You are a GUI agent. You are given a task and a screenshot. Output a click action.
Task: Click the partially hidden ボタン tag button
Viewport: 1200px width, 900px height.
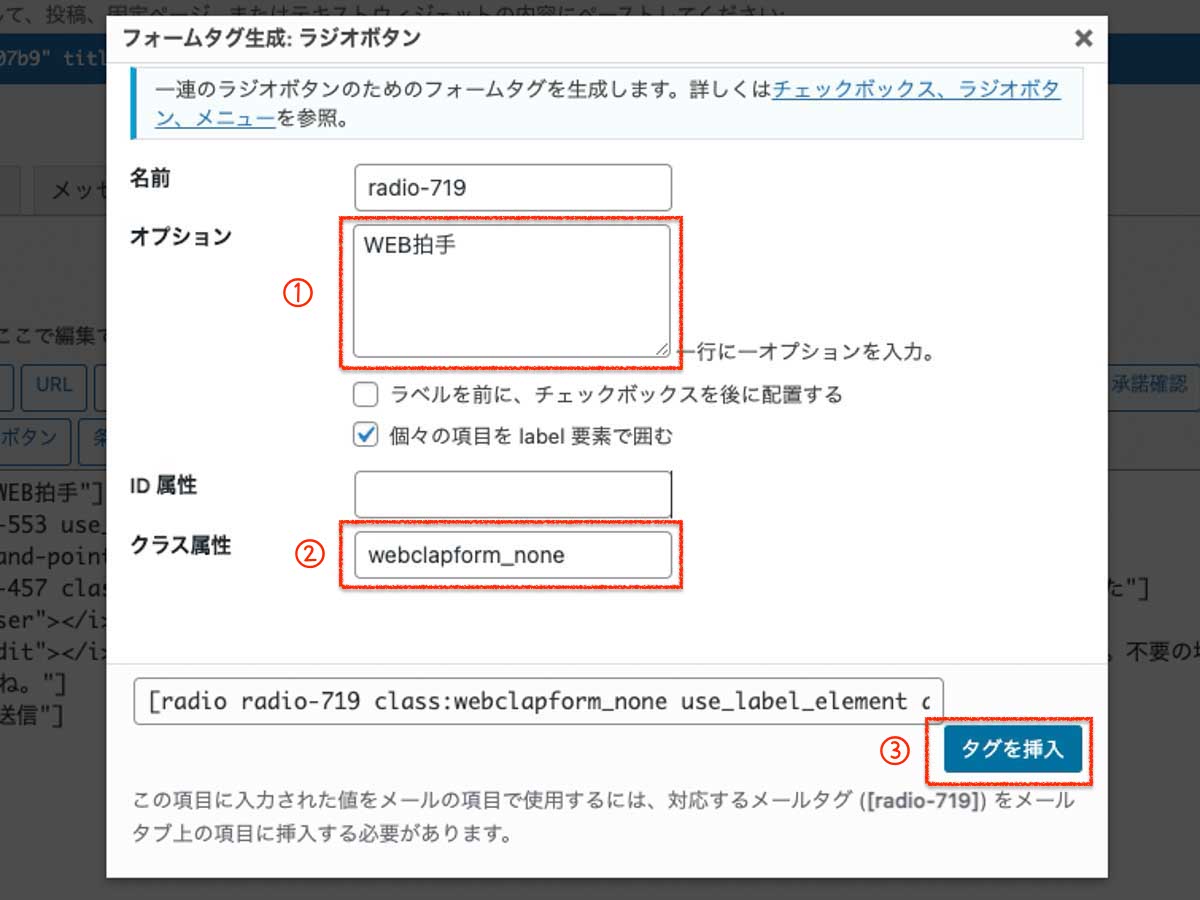pos(36,440)
